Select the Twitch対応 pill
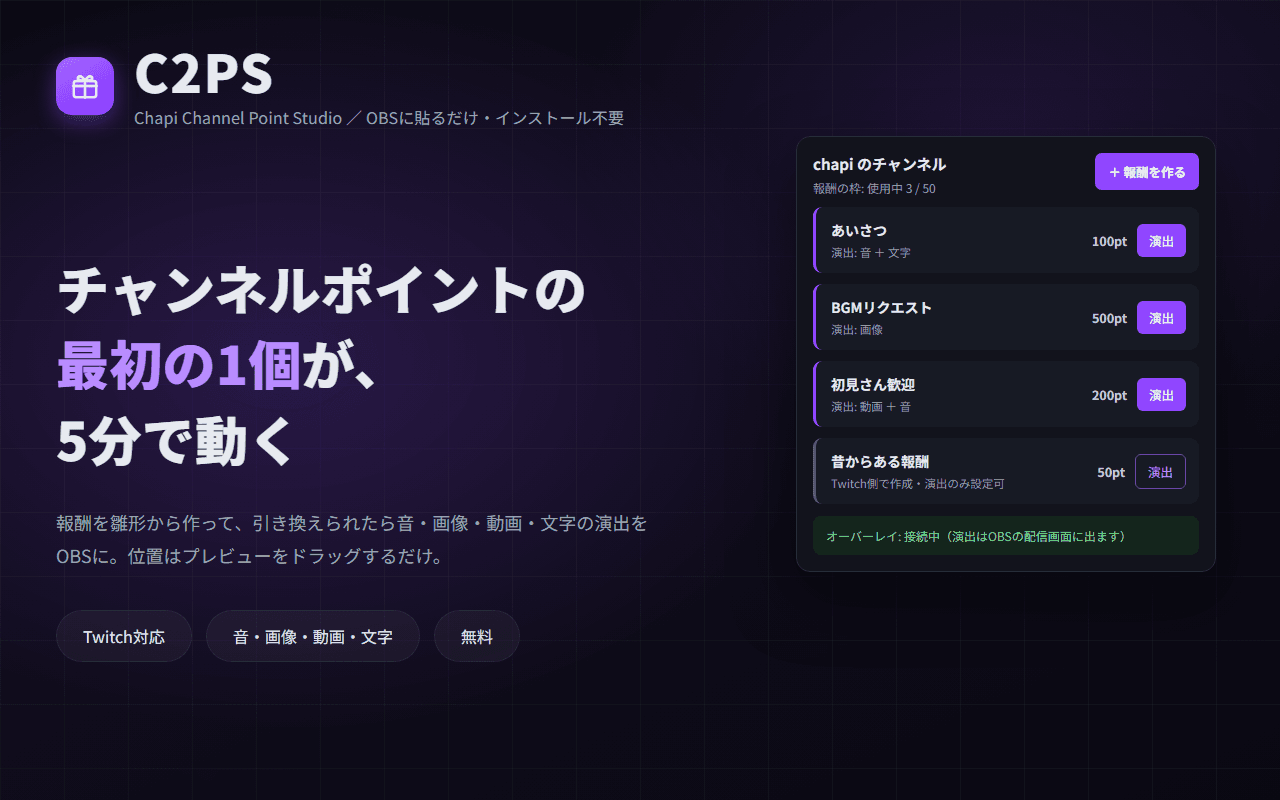 tap(124, 636)
